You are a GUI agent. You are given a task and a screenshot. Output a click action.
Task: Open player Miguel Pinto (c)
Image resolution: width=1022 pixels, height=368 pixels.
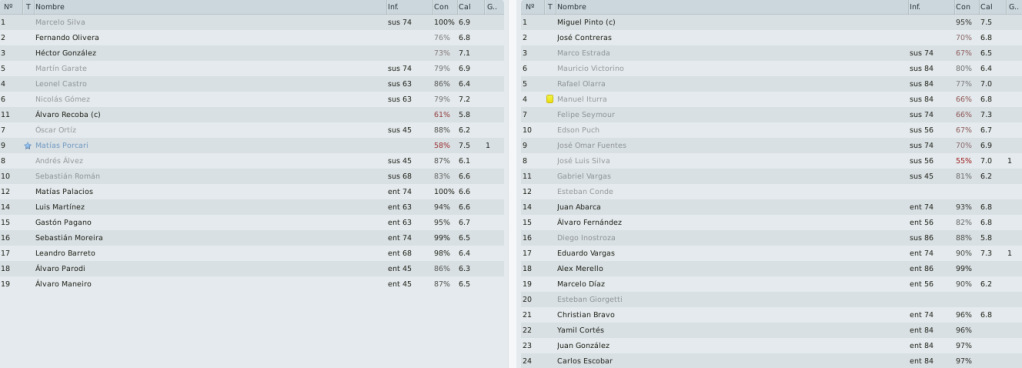[586, 22]
